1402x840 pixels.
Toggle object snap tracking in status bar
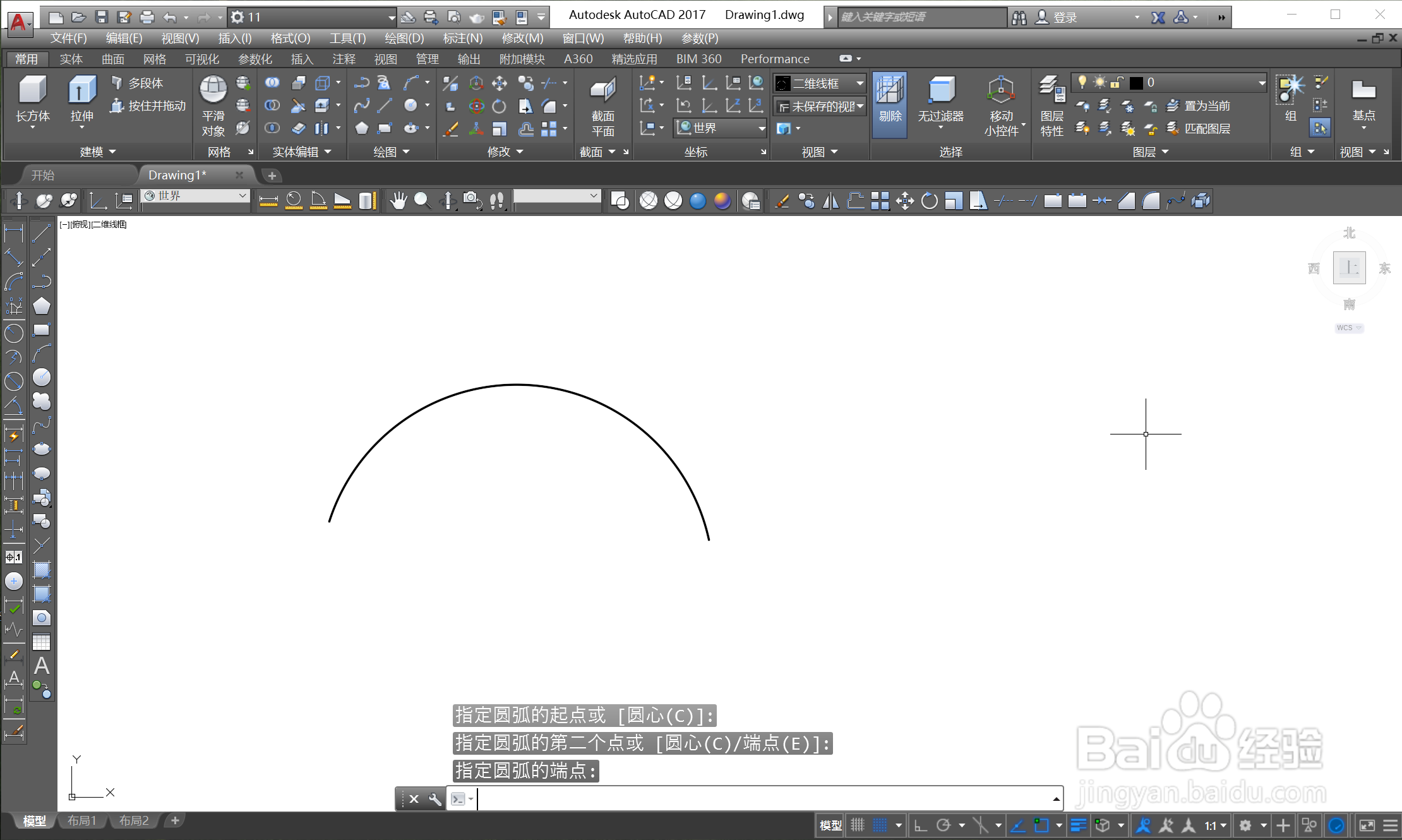[1018, 825]
